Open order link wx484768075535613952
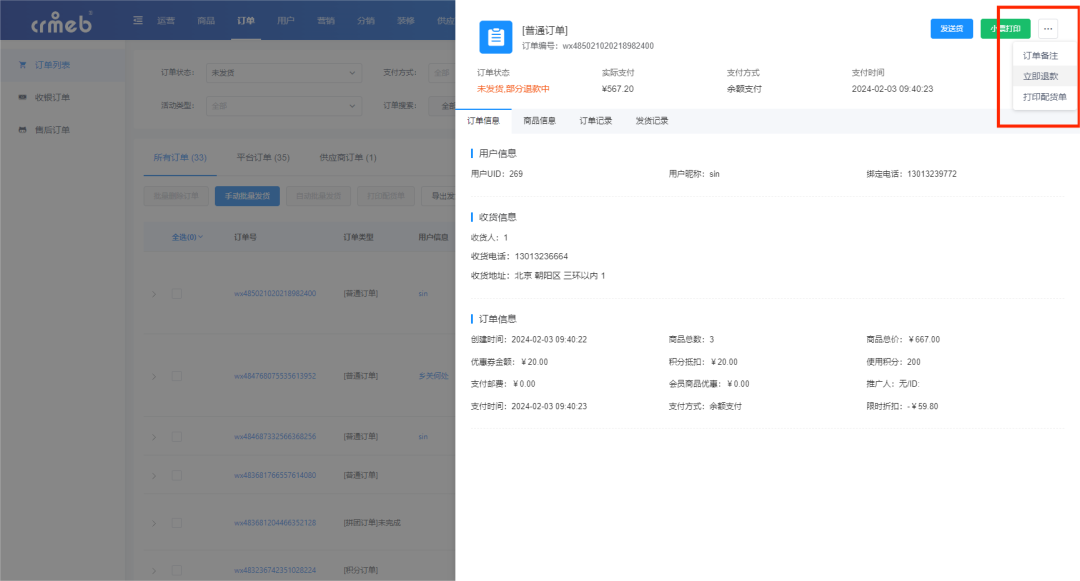 coord(275,376)
